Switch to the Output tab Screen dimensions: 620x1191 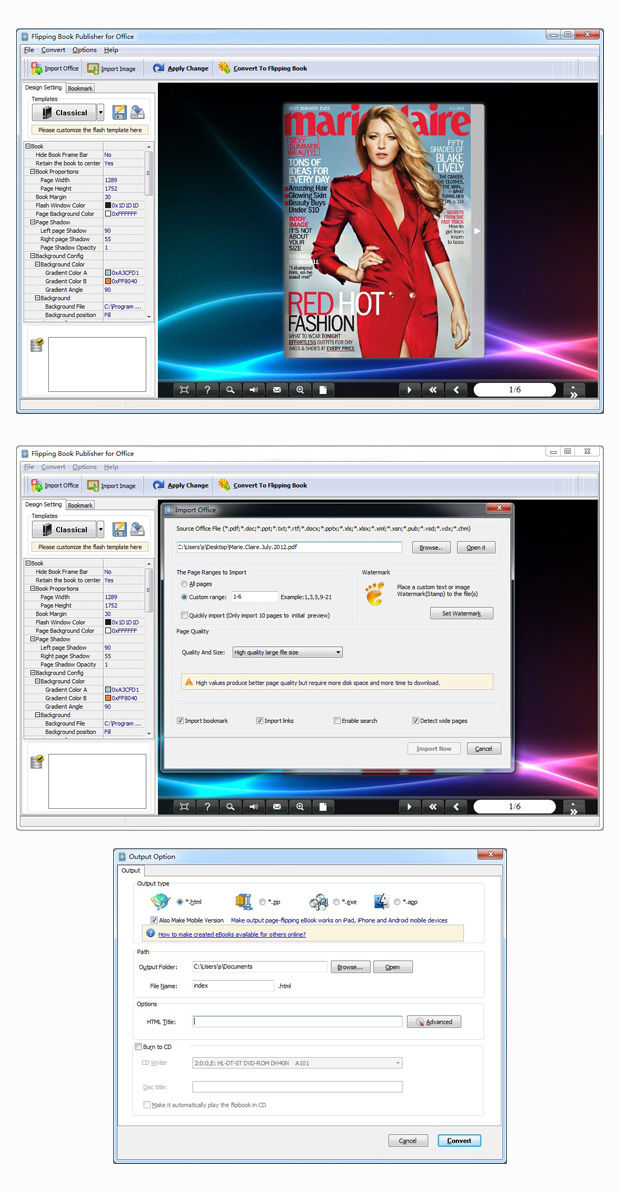tap(131, 870)
